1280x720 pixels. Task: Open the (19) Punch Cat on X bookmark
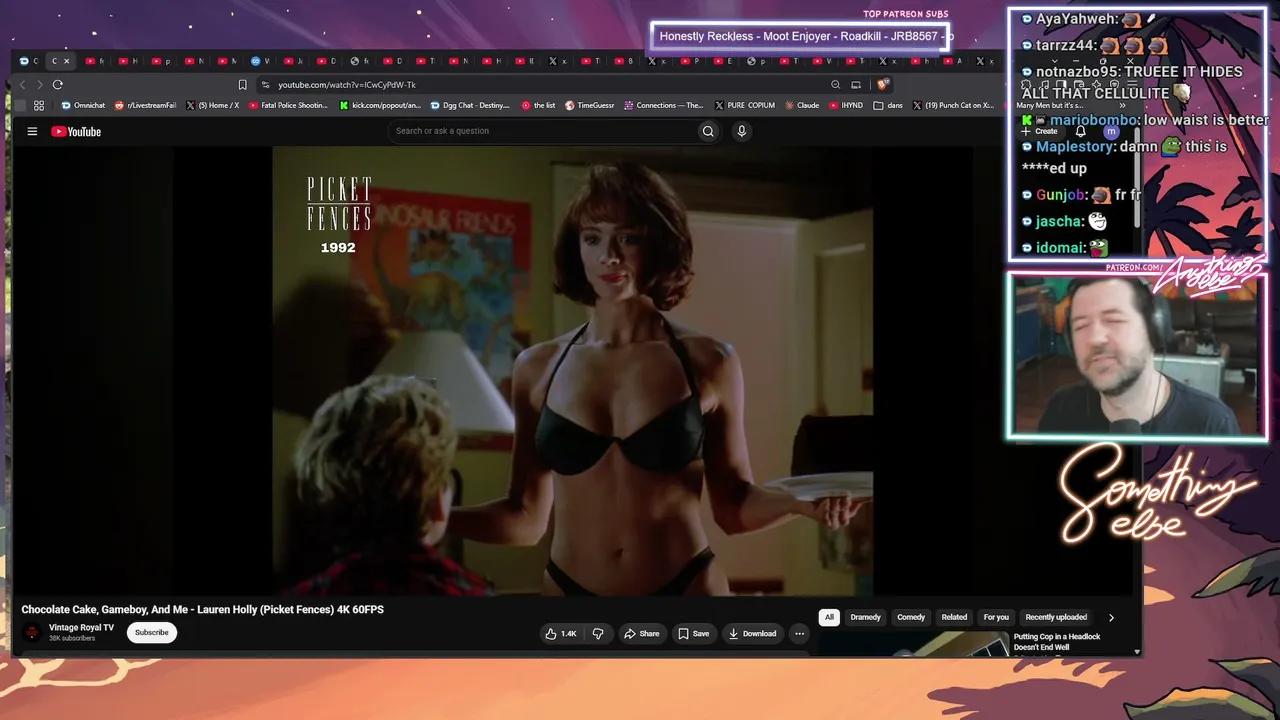(x=953, y=105)
